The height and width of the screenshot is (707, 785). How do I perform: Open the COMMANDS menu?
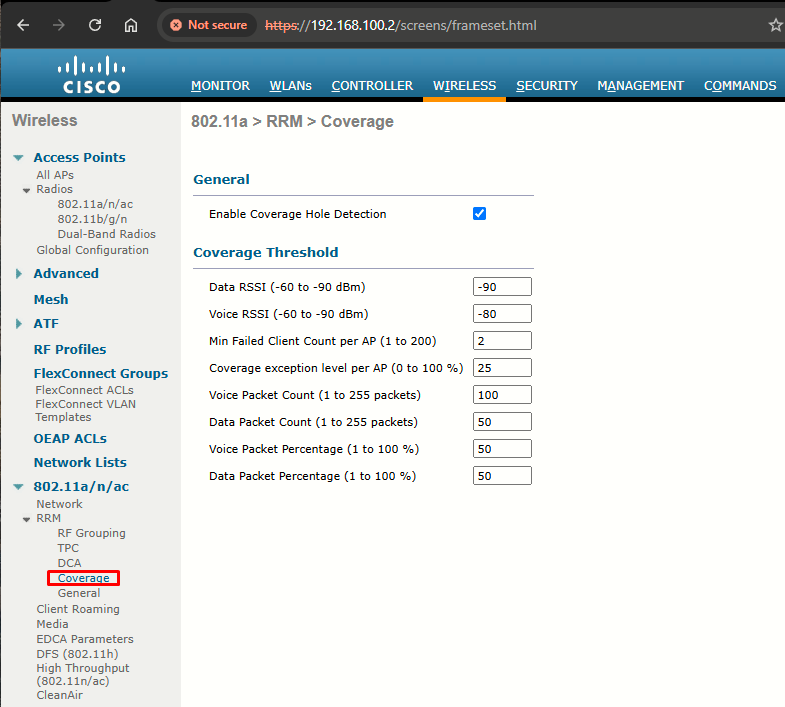(740, 86)
